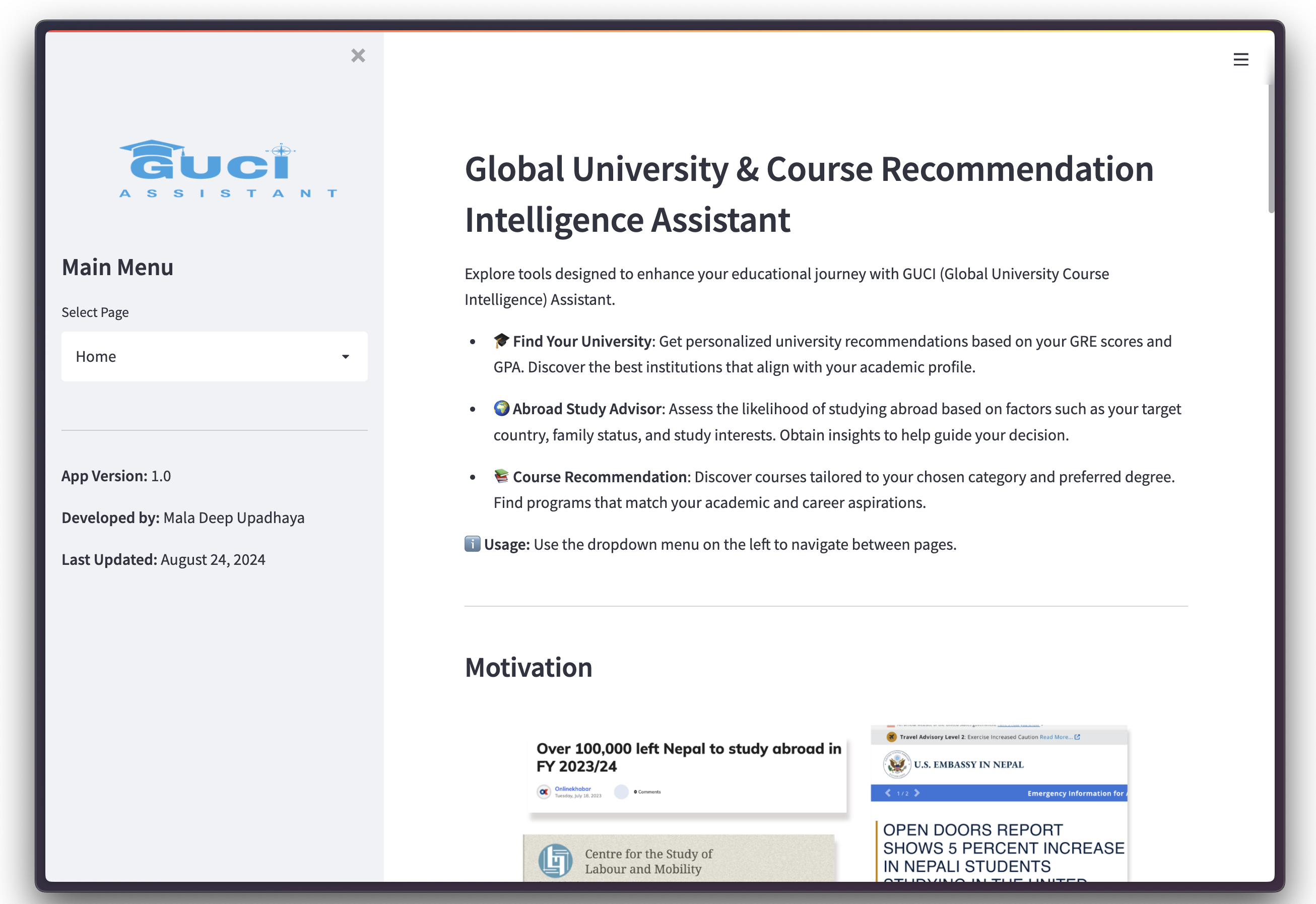Click the previous arrow beside 1/2
This screenshot has width=1316, height=904.
click(888, 793)
